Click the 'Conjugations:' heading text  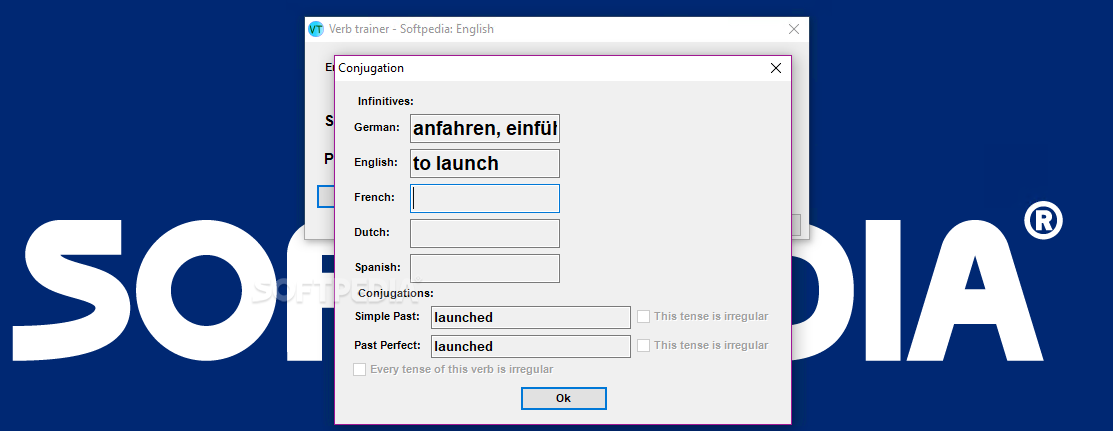(395, 293)
